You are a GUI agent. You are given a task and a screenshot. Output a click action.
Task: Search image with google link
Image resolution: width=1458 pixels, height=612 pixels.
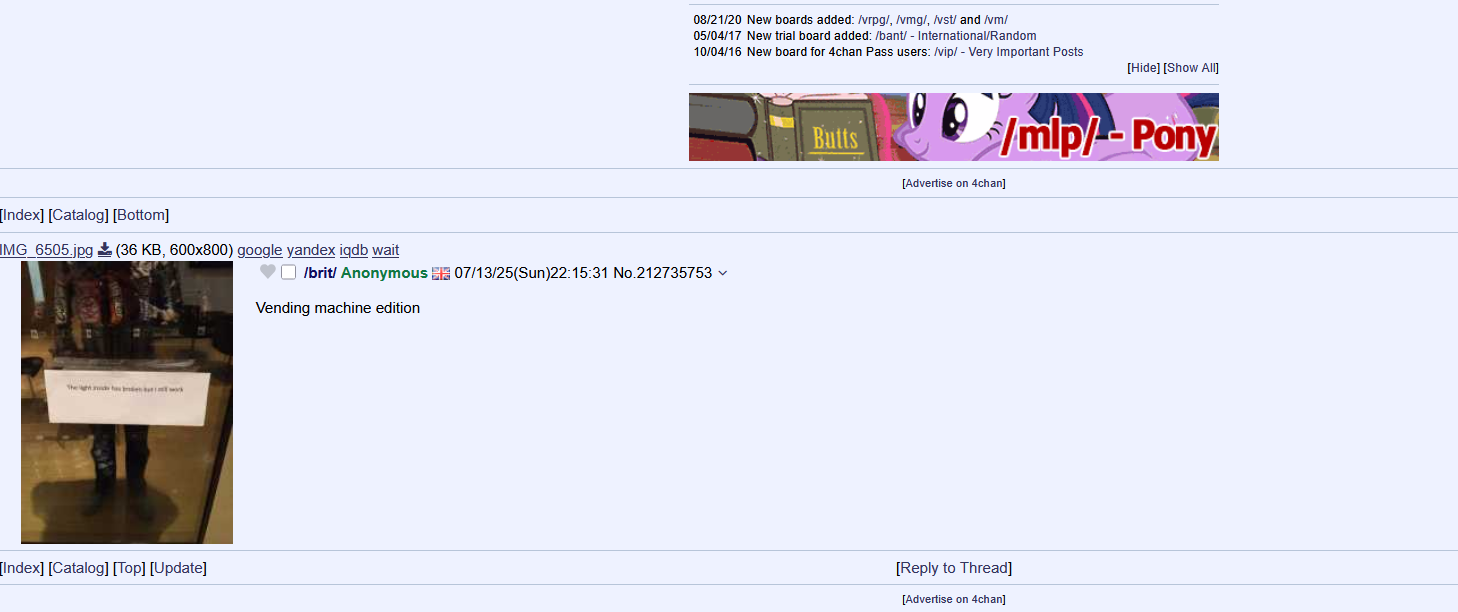click(x=260, y=250)
